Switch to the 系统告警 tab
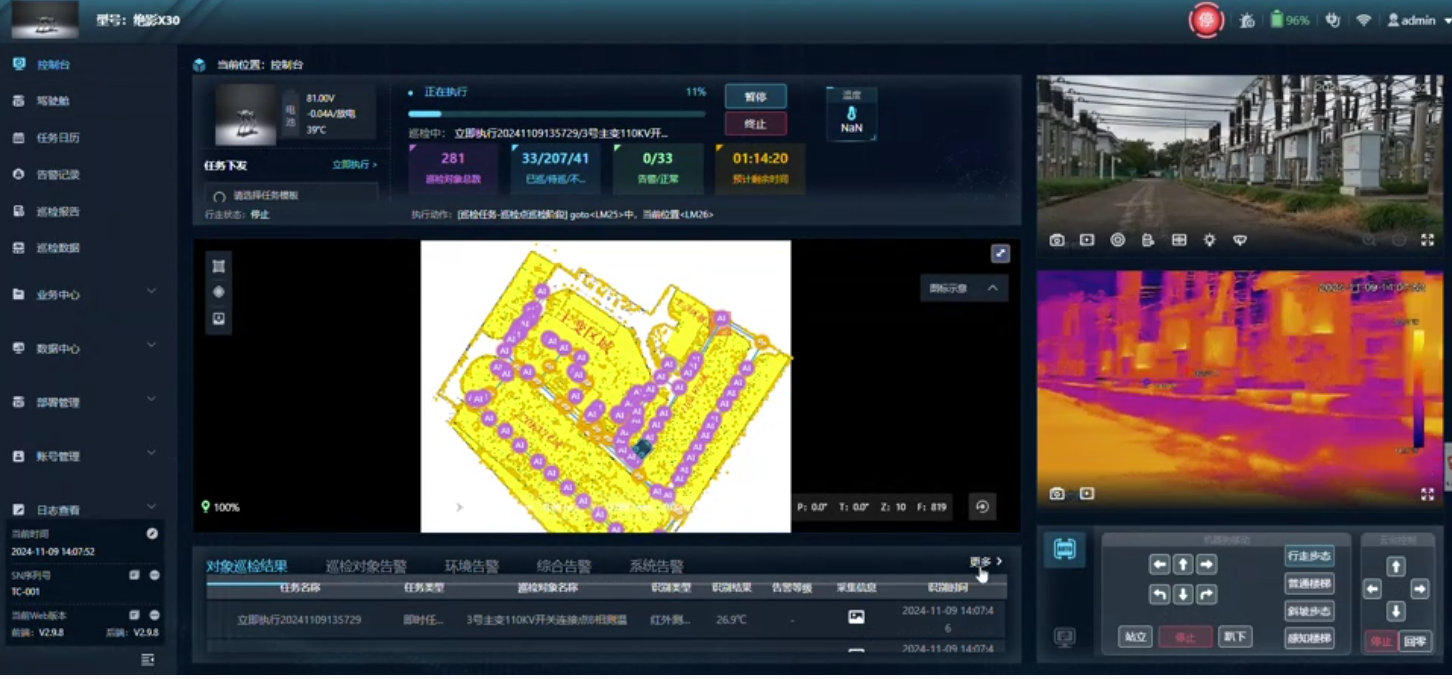The image size is (1452, 679). [656, 567]
